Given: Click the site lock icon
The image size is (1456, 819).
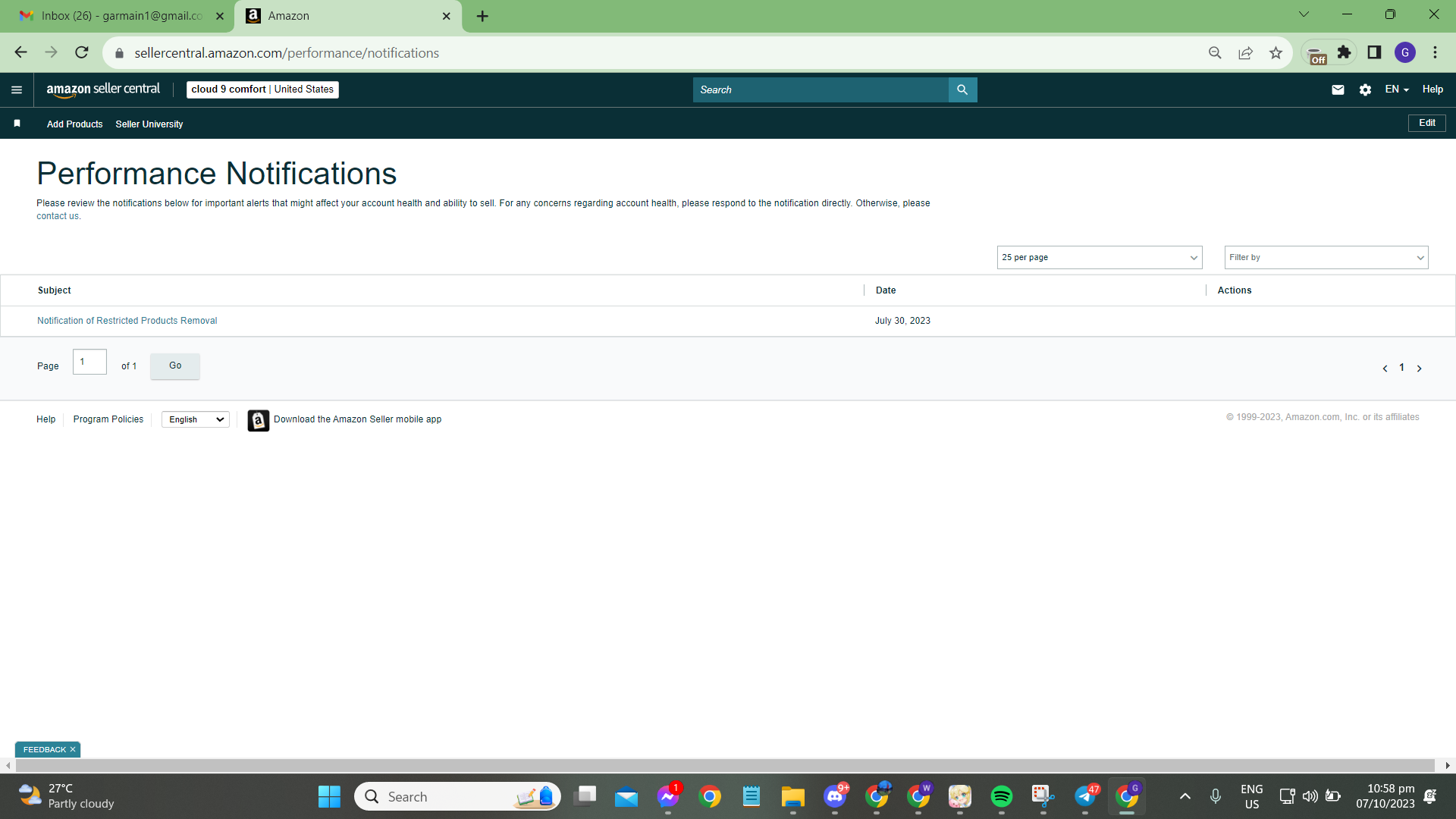Looking at the screenshot, I should (x=119, y=53).
